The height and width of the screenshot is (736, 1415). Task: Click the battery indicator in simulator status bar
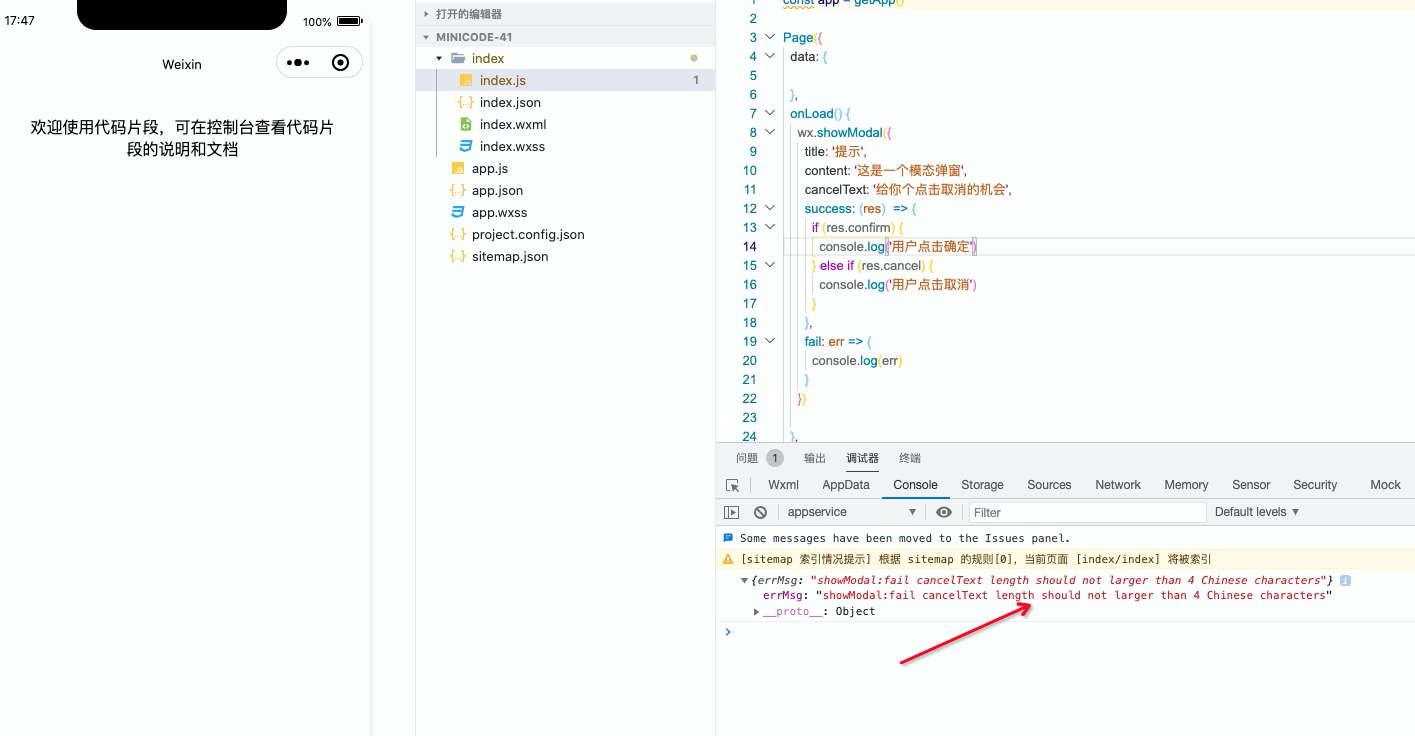point(349,21)
